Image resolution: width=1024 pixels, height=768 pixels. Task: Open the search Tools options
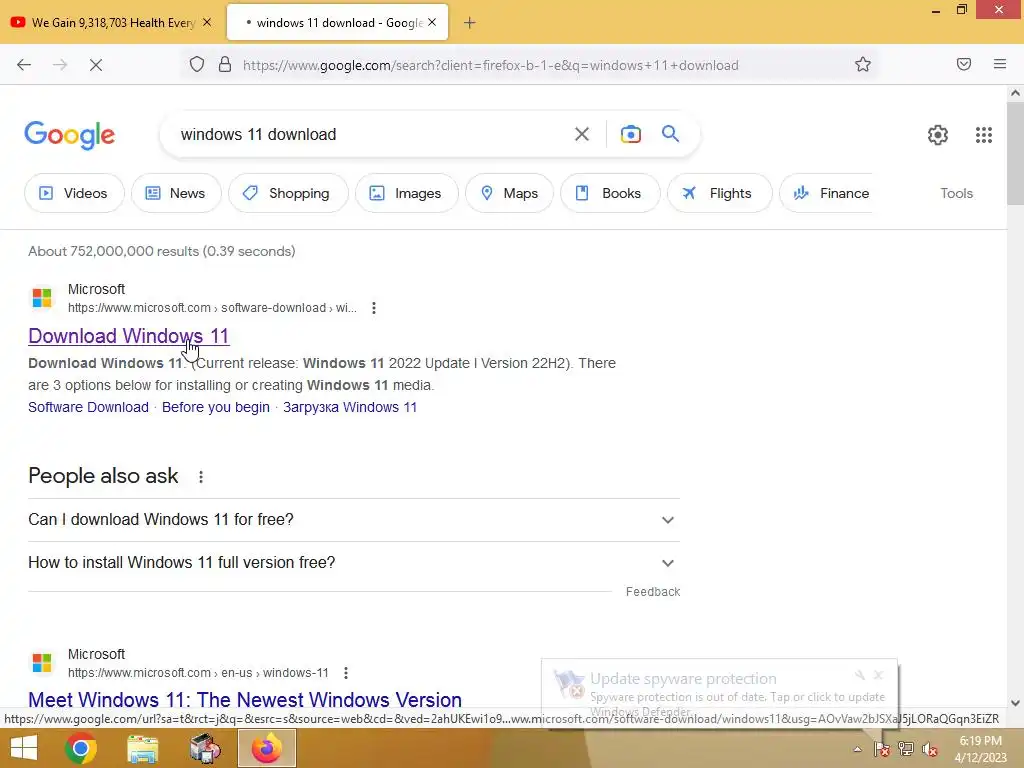[x=956, y=193]
